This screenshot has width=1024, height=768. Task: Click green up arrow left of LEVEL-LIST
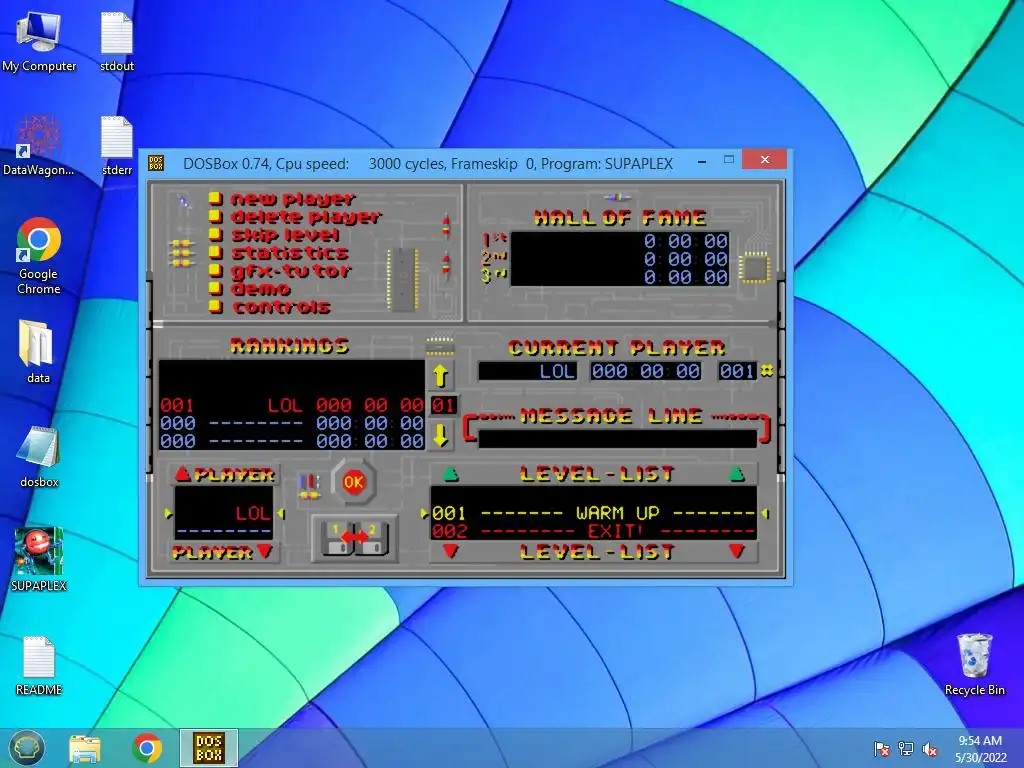[451, 473]
